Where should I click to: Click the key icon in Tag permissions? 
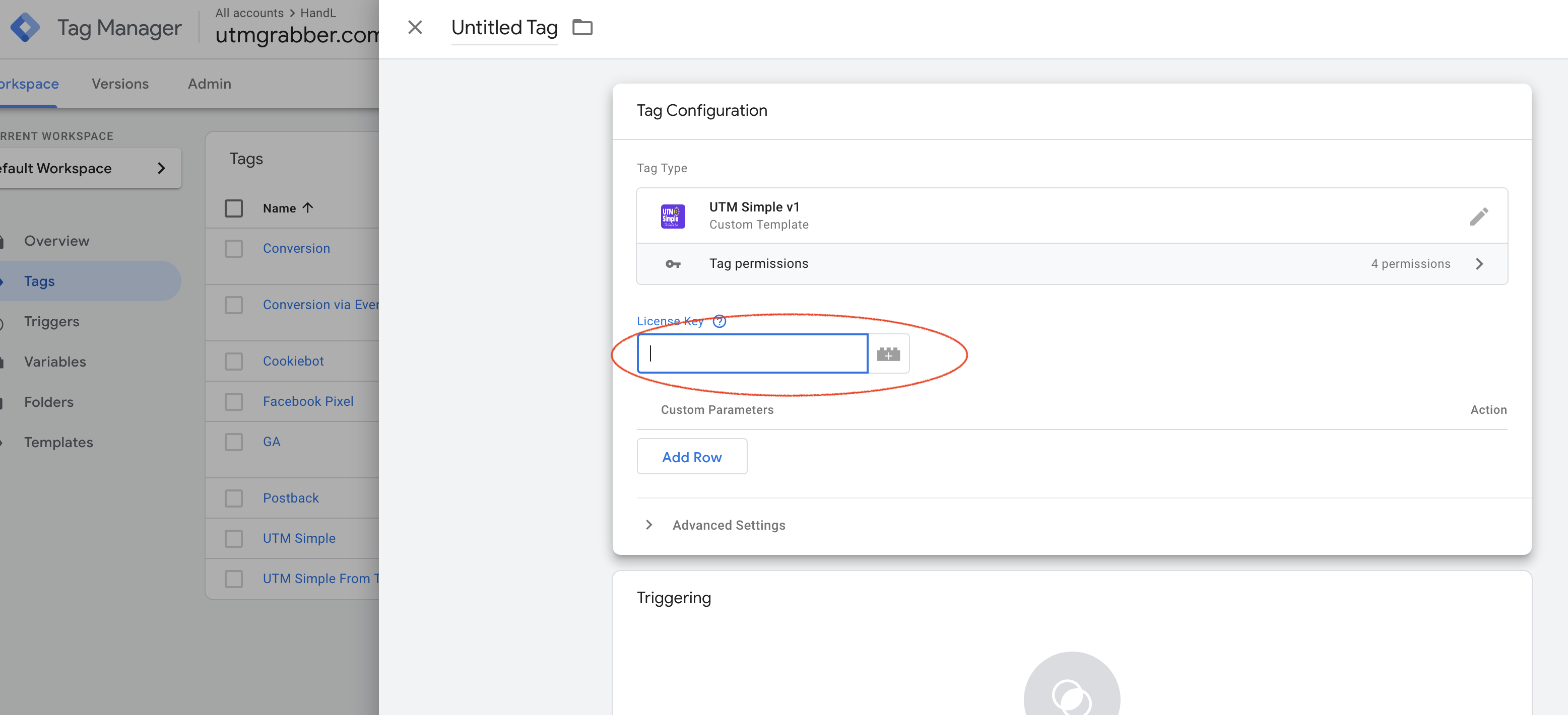point(673,264)
